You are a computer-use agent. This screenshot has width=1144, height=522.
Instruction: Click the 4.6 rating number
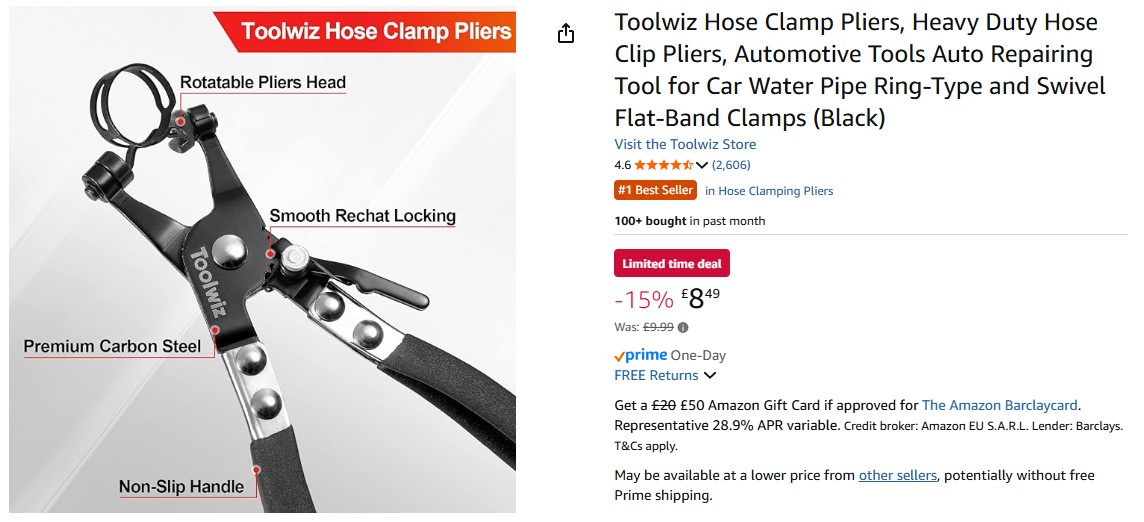pyautogui.click(x=622, y=165)
